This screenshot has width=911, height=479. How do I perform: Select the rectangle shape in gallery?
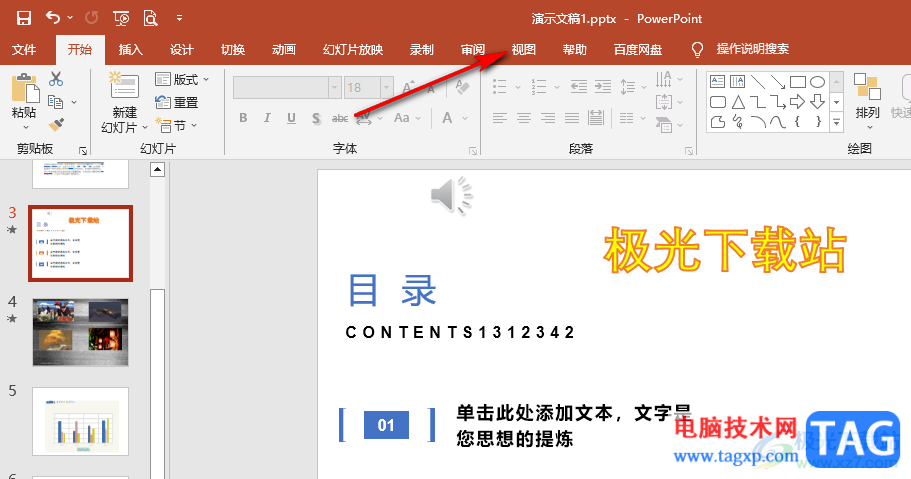(x=798, y=81)
